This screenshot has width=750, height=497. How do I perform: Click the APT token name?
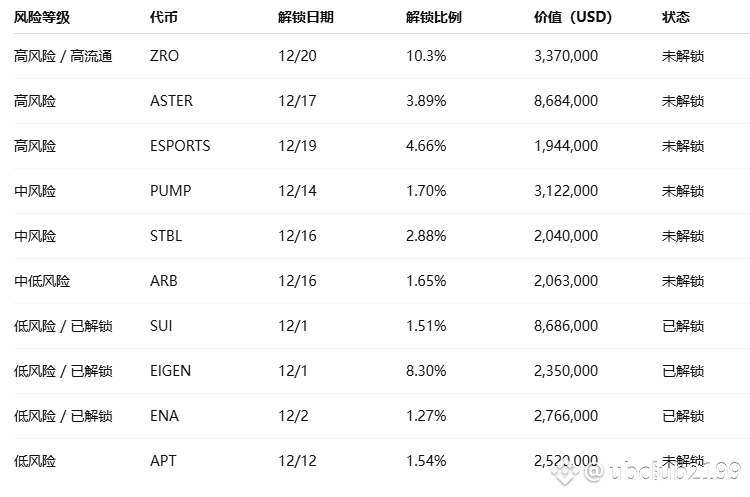point(163,461)
